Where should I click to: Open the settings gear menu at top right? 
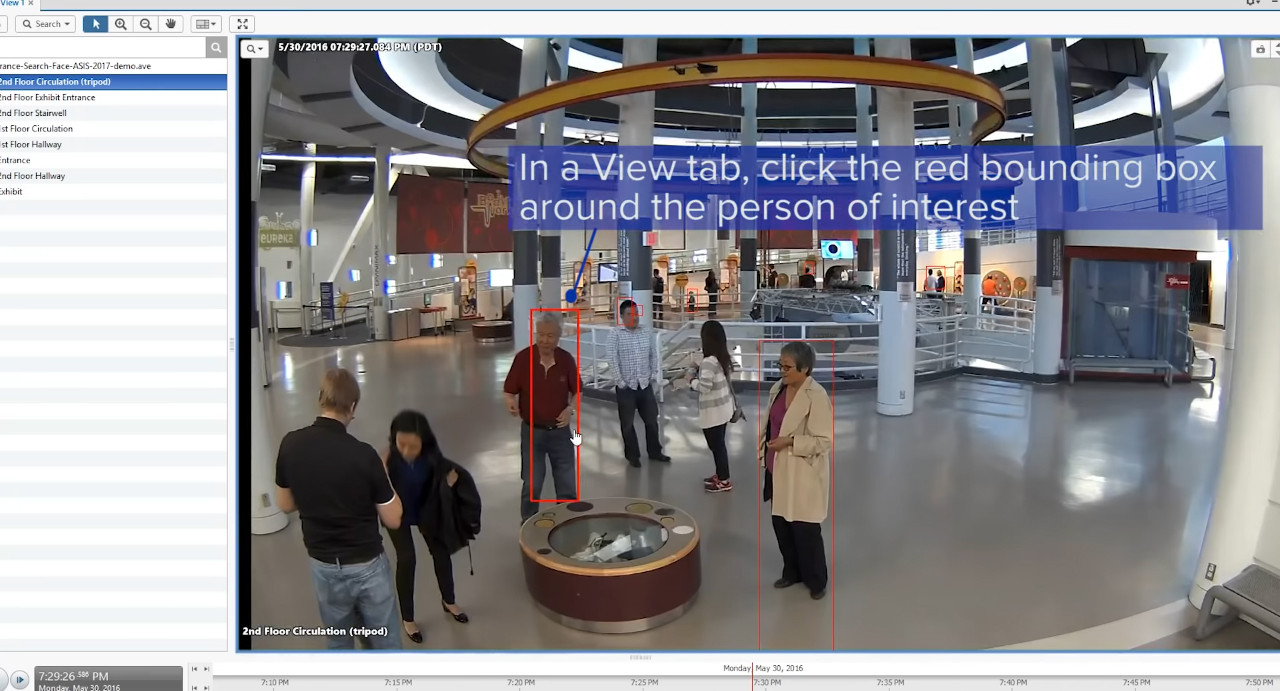pyautogui.click(x=1253, y=3)
